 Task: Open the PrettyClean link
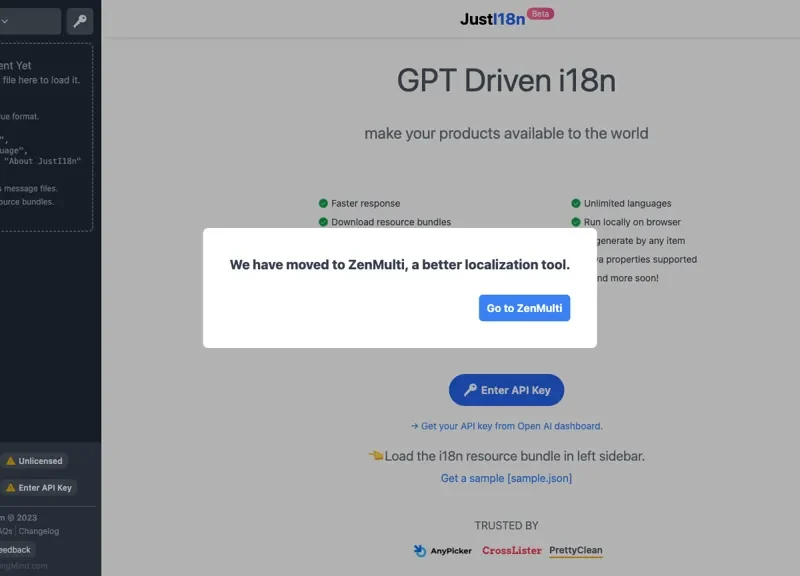[x=576, y=550]
